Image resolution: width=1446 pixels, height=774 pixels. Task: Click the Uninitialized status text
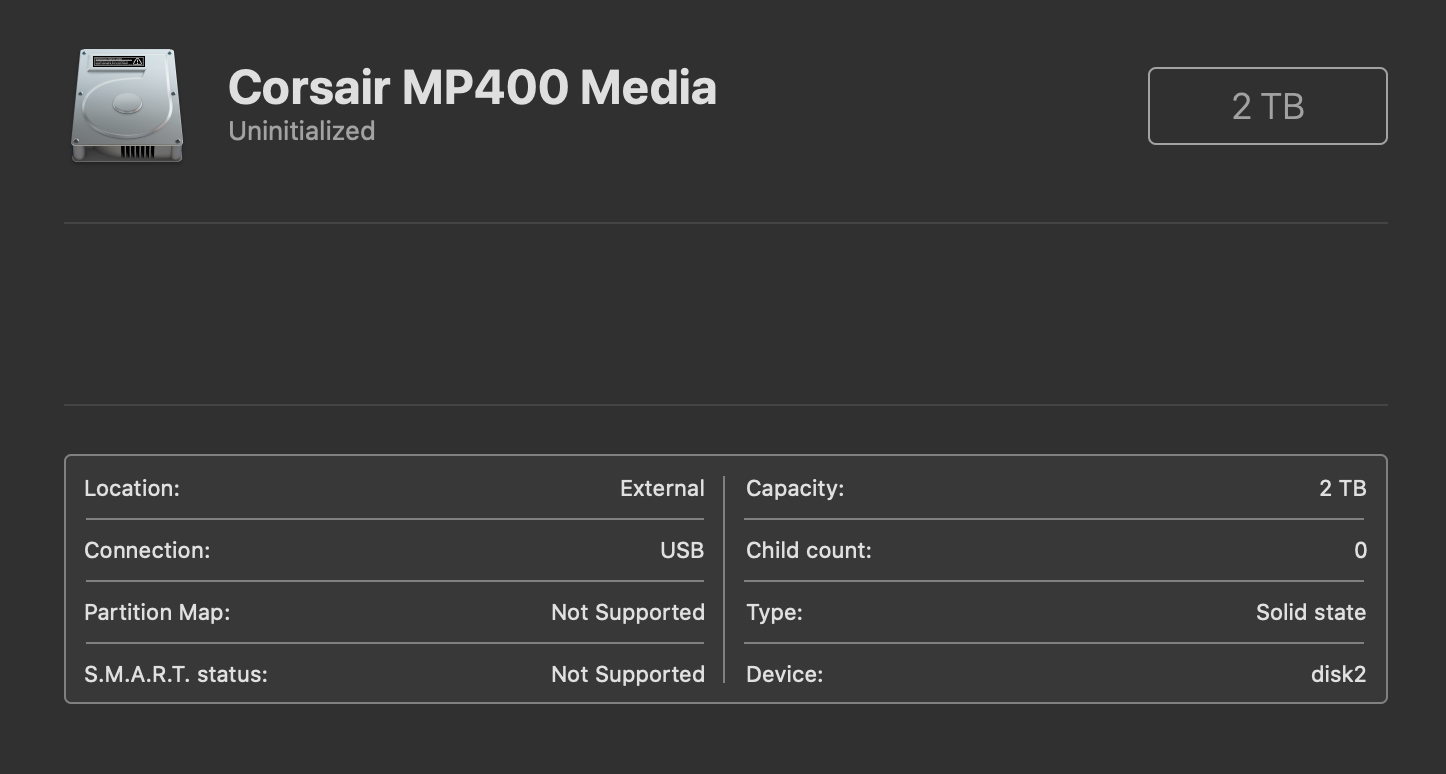tap(301, 131)
